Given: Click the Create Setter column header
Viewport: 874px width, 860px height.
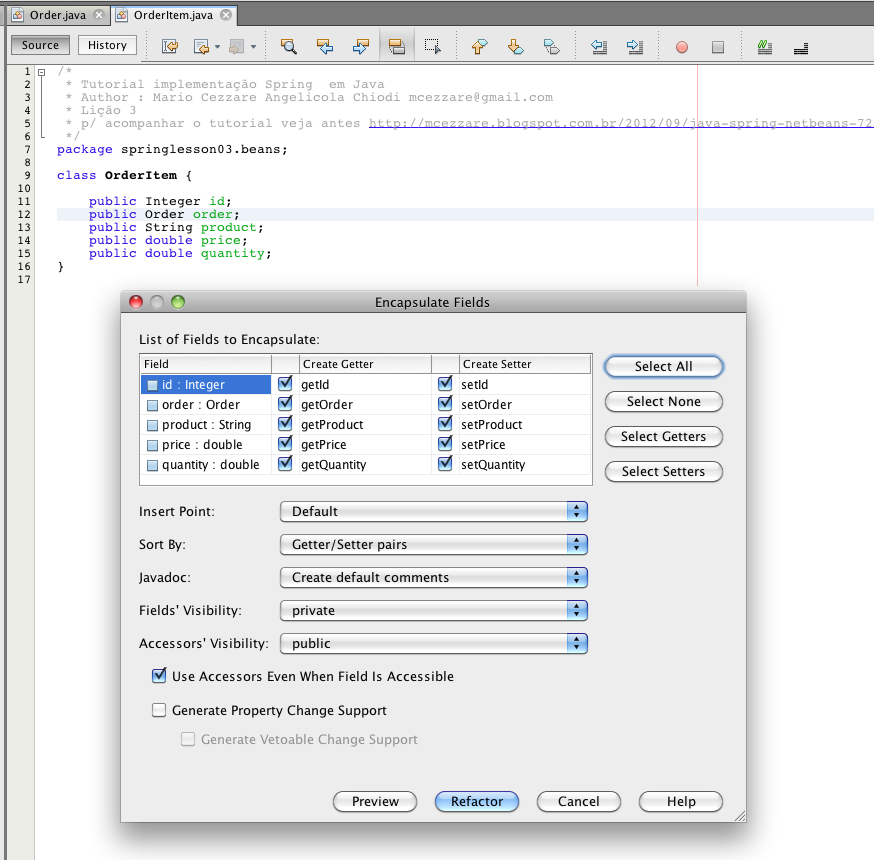Looking at the screenshot, I should point(525,364).
